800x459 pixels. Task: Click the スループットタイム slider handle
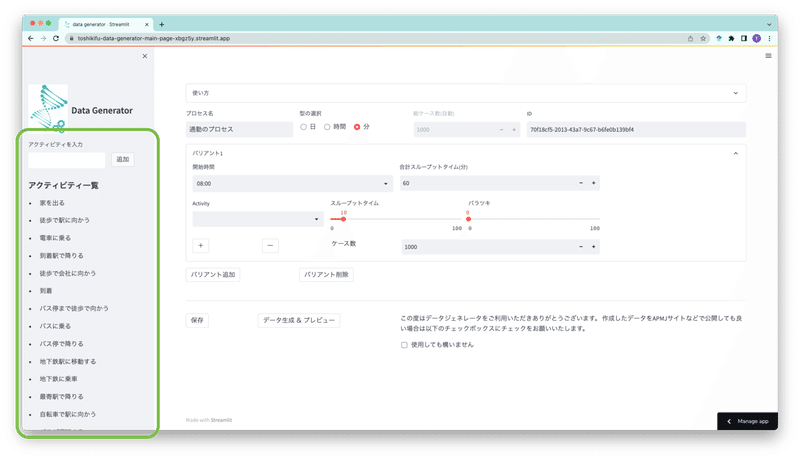click(x=343, y=219)
